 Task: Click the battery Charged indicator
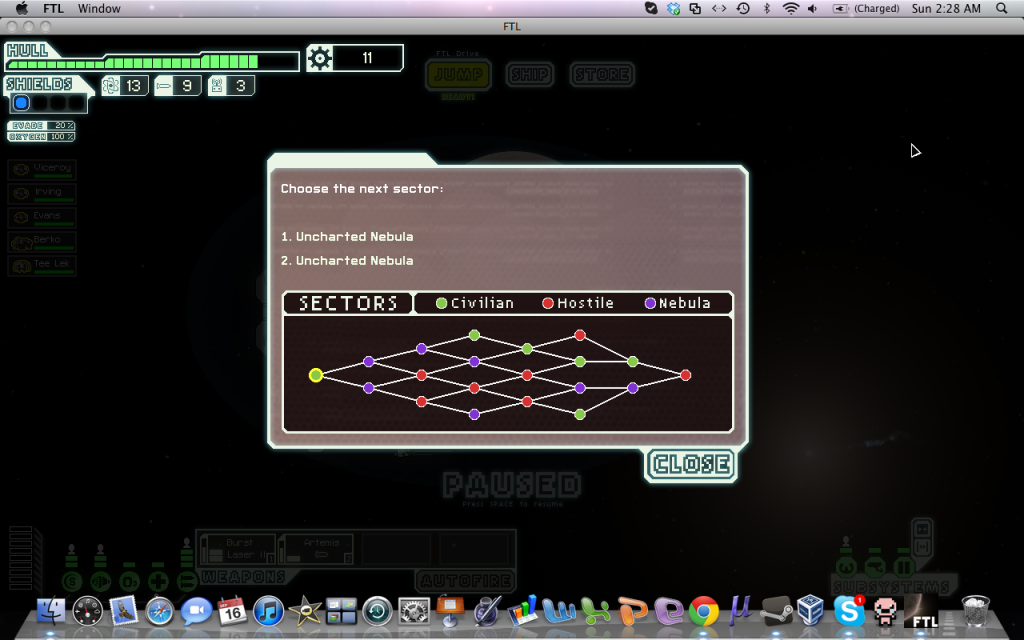coord(866,8)
